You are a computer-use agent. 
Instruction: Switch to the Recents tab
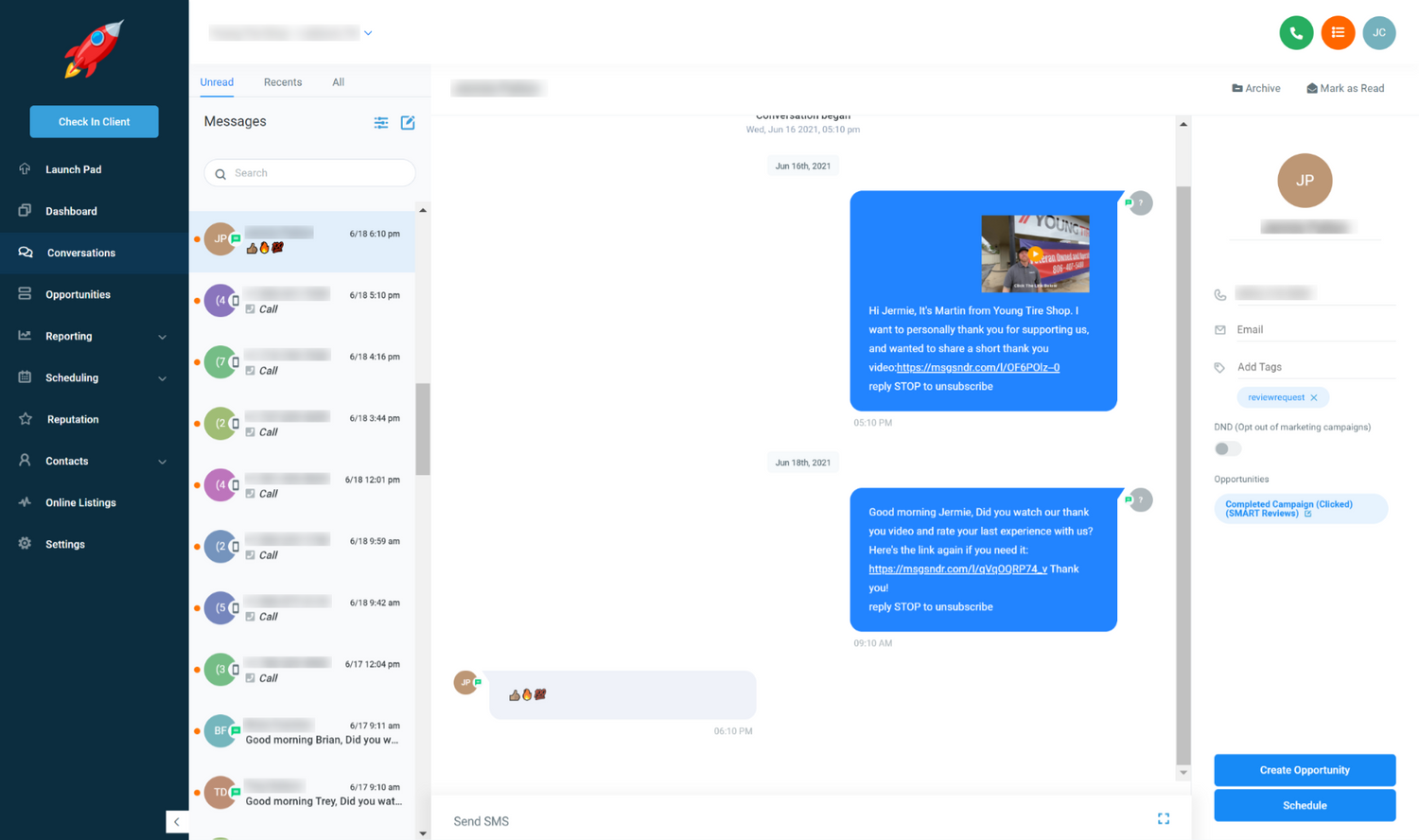click(x=283, y=82)
